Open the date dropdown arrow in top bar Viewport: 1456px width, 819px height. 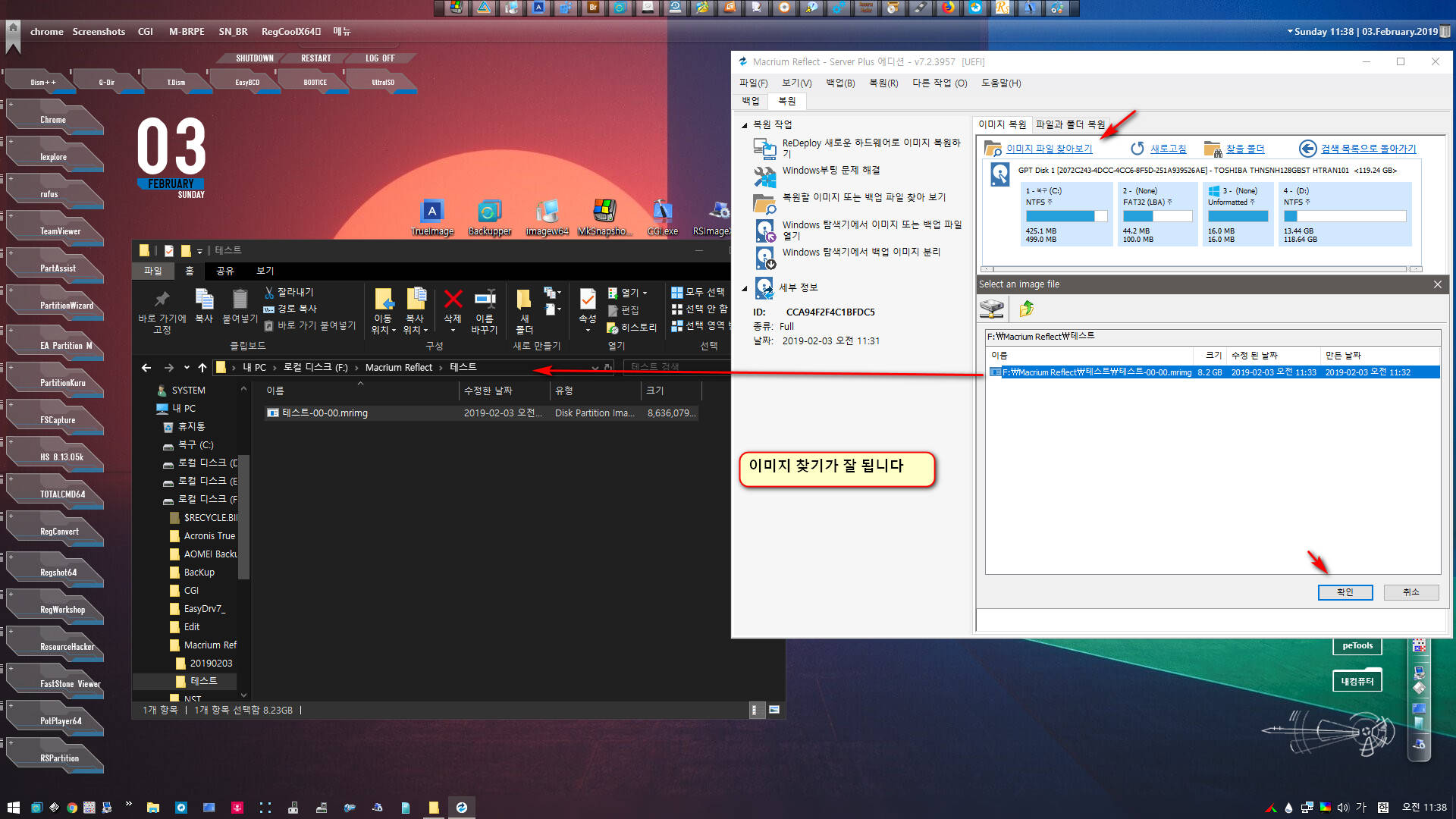coord(1290,31)
